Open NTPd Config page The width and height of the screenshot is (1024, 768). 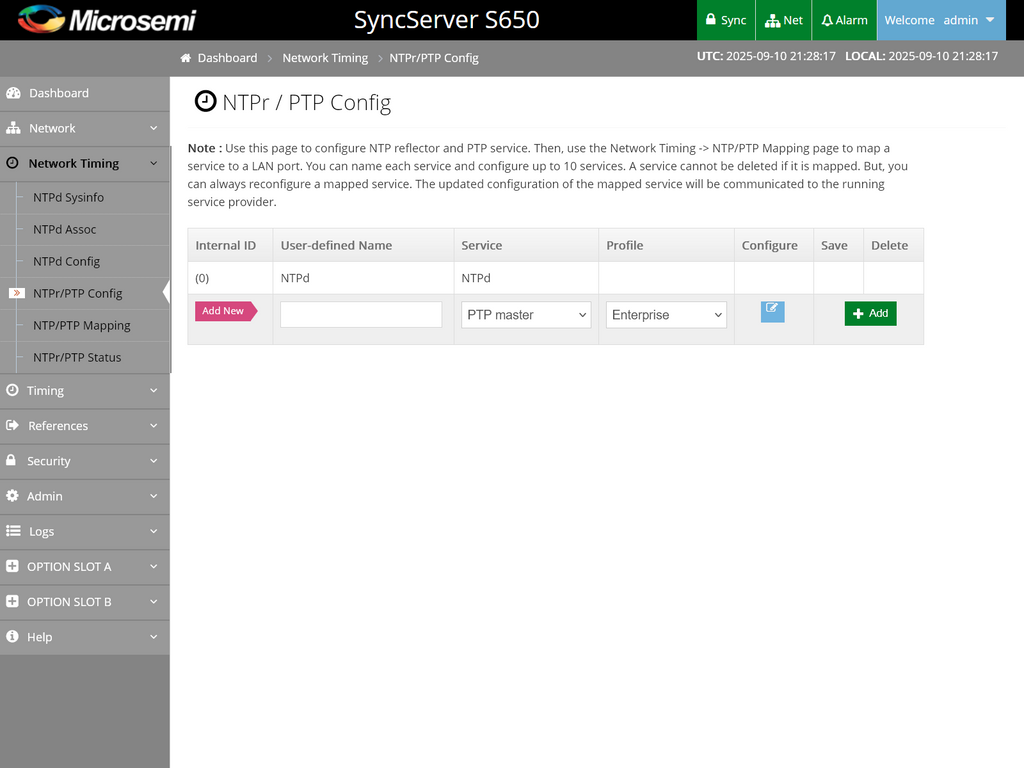pos(67,261)
